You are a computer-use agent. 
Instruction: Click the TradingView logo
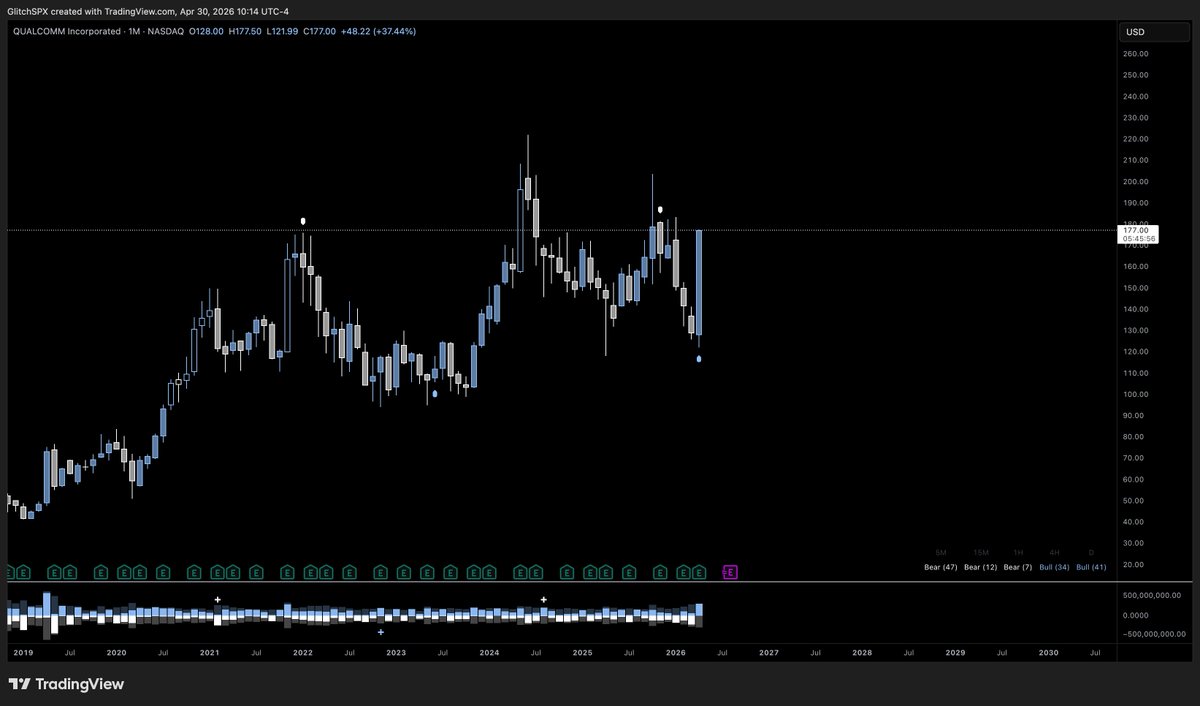pos(66,685)
